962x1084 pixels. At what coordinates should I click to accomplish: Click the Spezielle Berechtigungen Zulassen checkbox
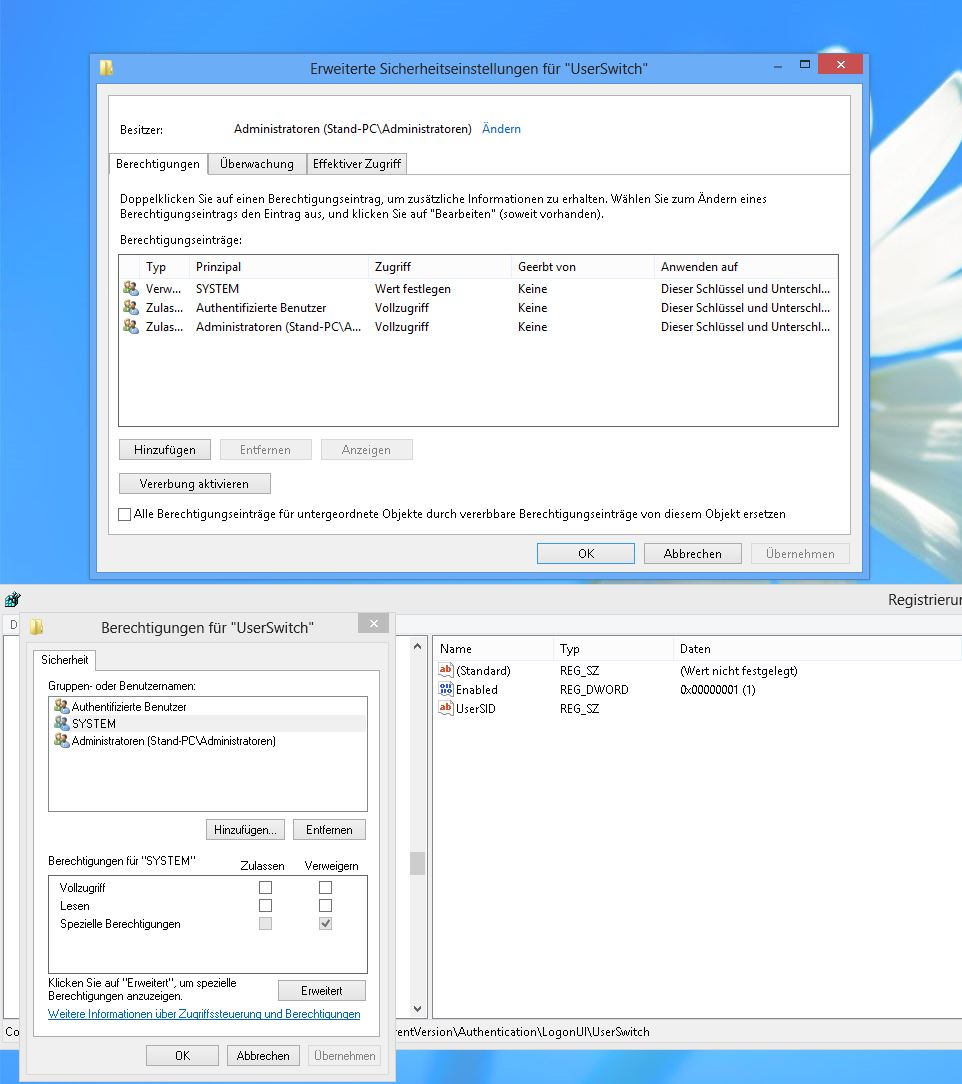[265, 923]
